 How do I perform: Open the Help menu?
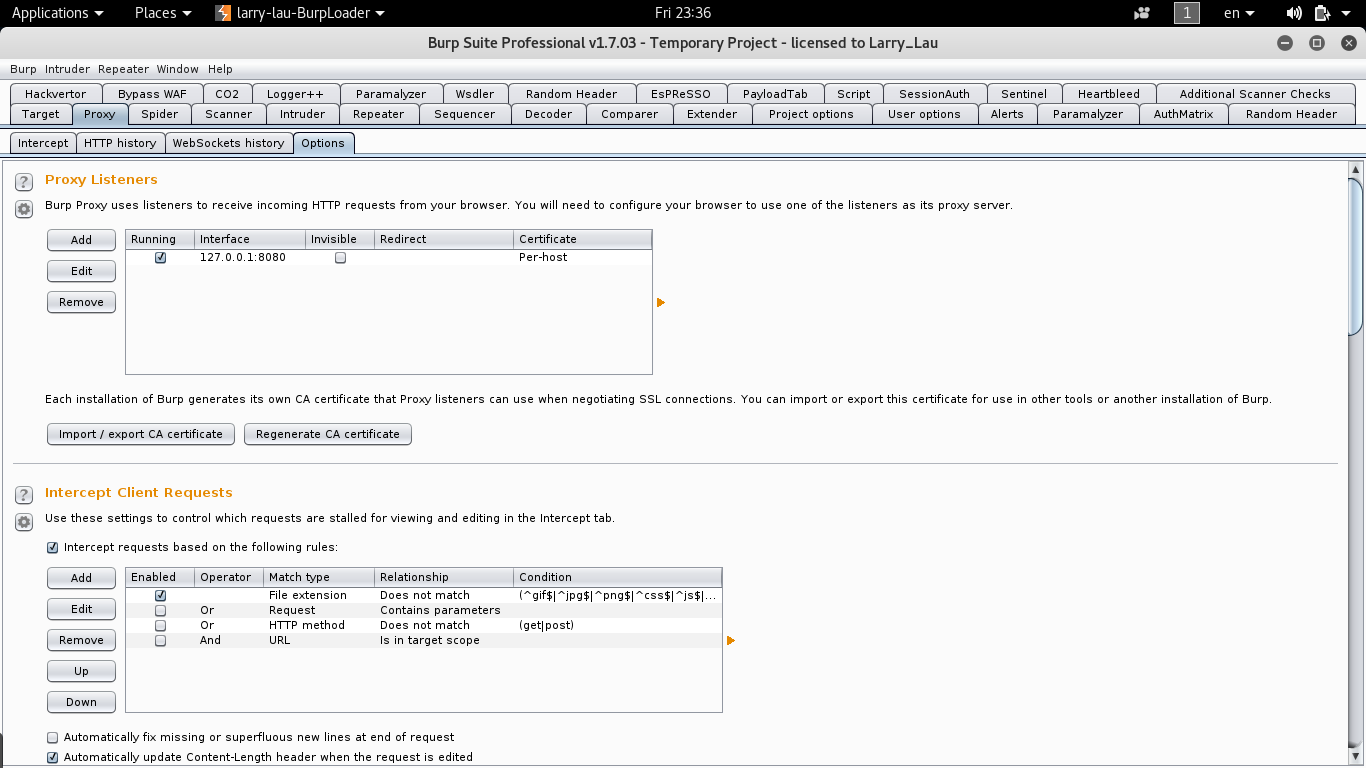tap(220, 69)
